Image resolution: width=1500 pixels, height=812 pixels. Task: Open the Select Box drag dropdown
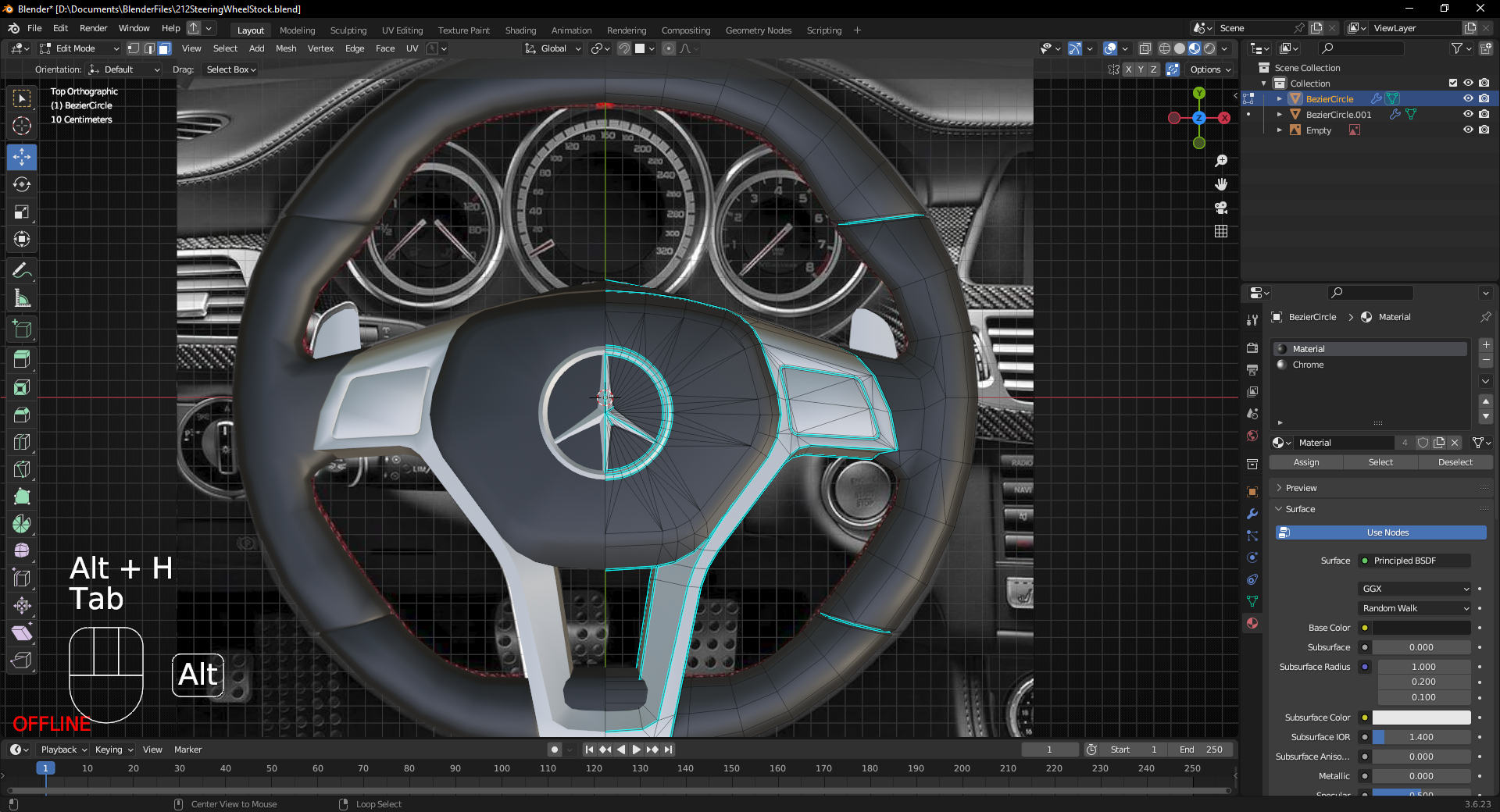pos(230,69)
